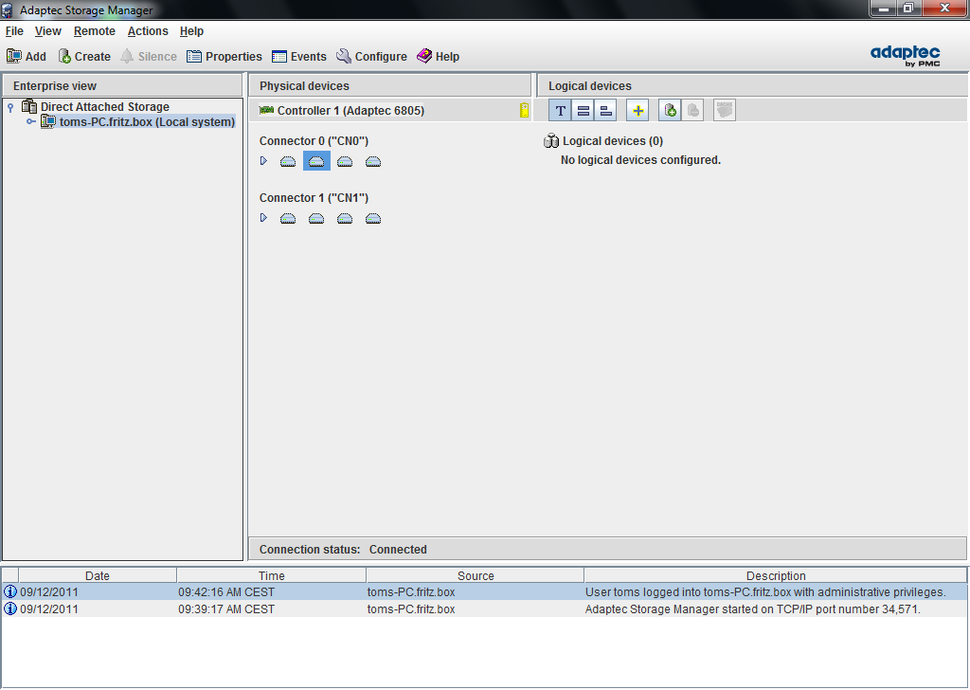The height and width of the screenshot is (690, 970).
Task: Click the greyed delete logical device icon
Action: point(693,111)
